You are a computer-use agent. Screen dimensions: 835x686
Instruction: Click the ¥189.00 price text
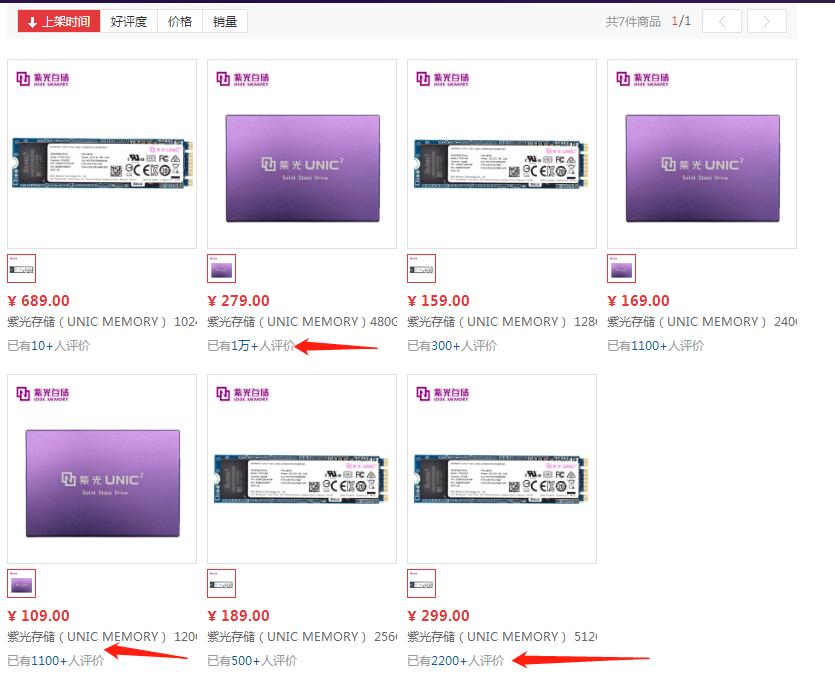(239, 616)
